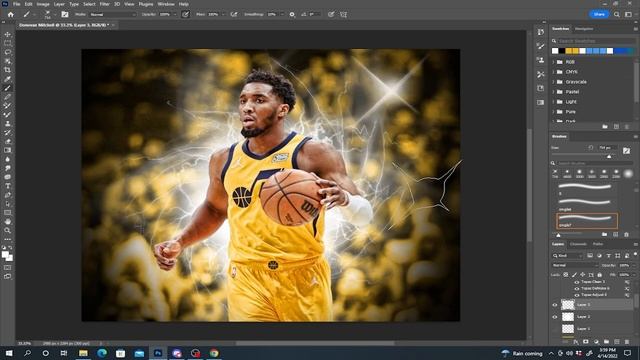Toggle layer filtering switch in Layers panel
Image resolution: width=640 pixels, height=360 pixels.
click(636, 254)
